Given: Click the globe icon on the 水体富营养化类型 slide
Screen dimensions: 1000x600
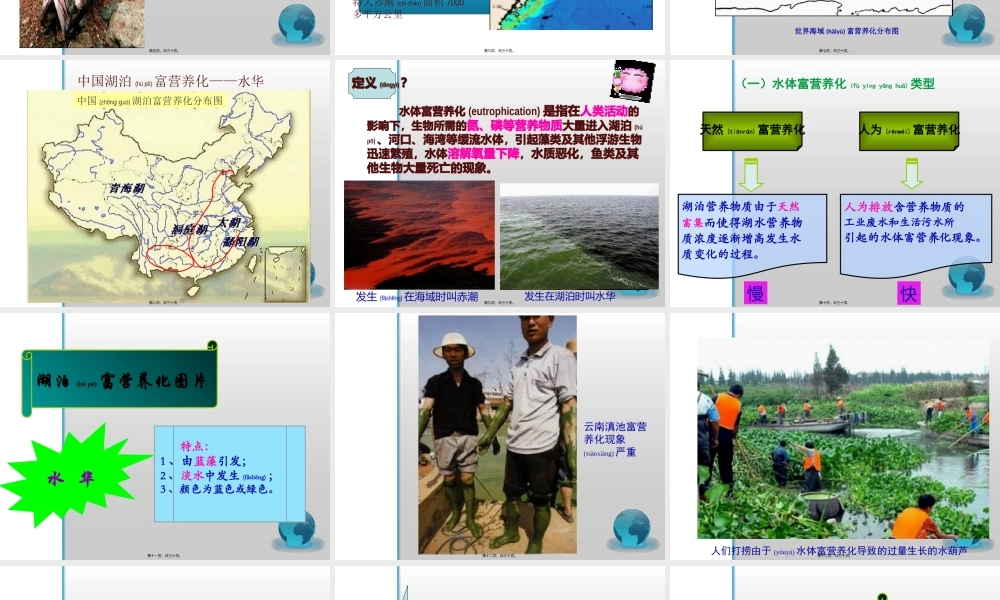Looking at the screenshot, I should 967,276.
